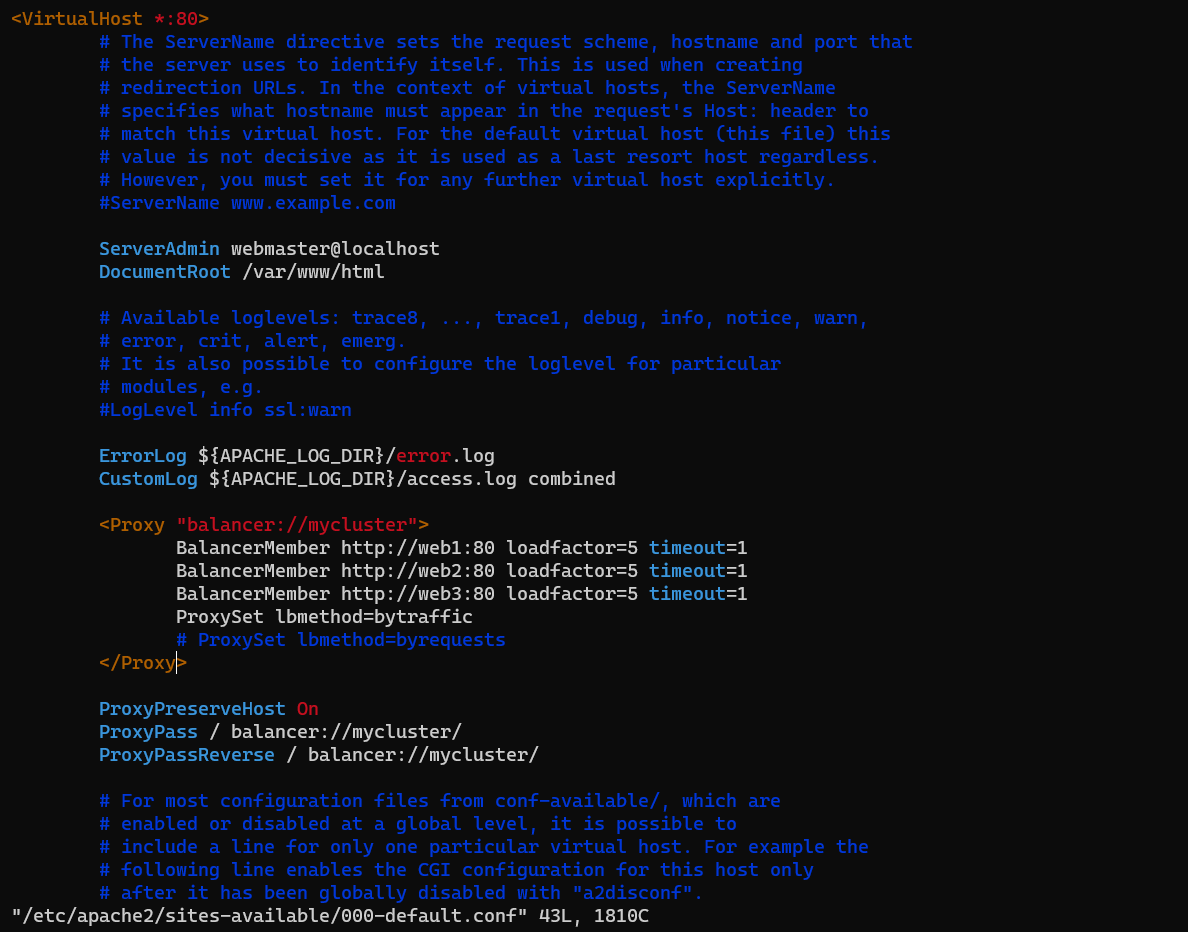Image resolution: width=1188 pixels, height=932 pixels.
Task: Click the ProxyPassReverse directive keyword
Action: pos(186,754)
